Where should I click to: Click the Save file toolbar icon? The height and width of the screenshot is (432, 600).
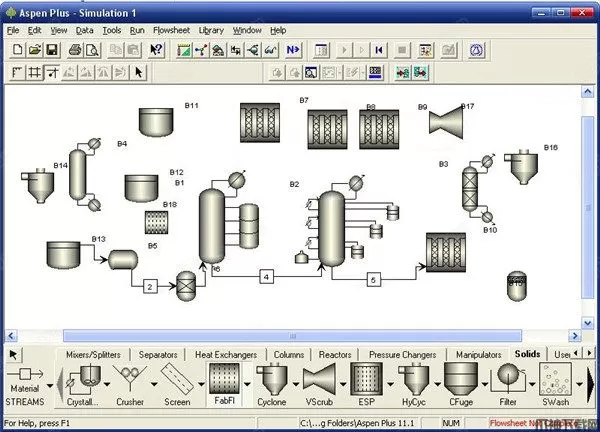52,49
